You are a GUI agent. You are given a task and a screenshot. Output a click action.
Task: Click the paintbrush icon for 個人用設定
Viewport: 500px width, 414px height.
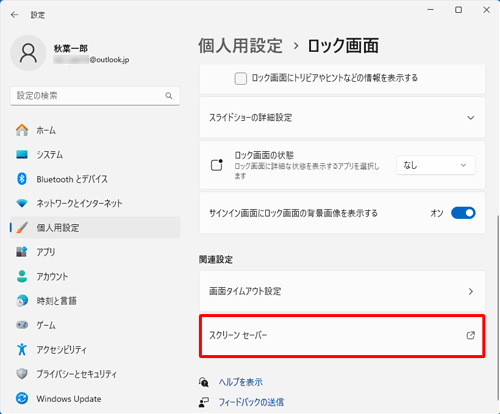coord(22,228)
